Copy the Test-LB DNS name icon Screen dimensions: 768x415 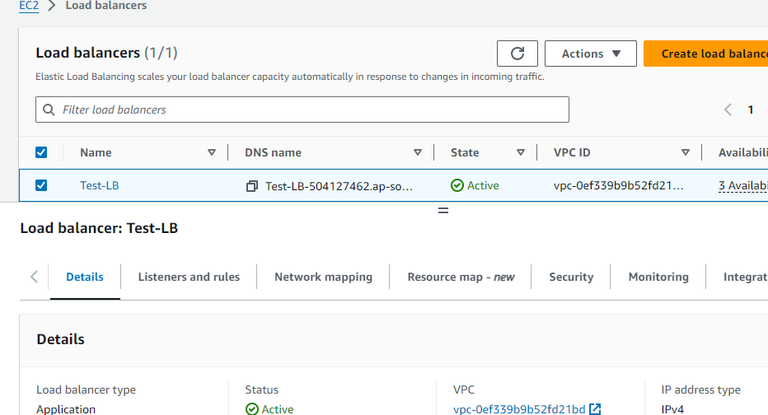tap(252, 186)
